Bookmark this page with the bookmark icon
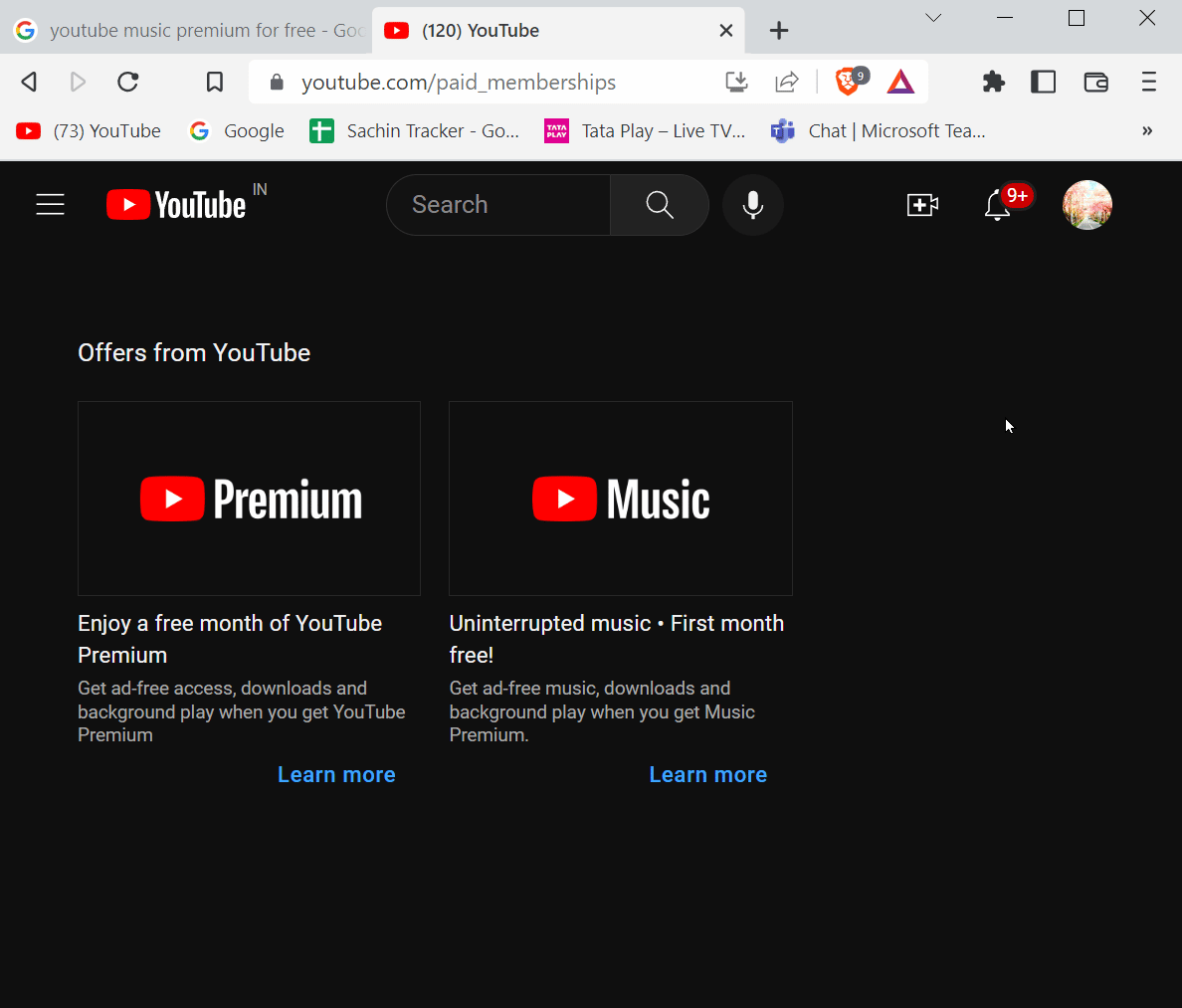The image size is (1182, 1008). coord(215,82)
